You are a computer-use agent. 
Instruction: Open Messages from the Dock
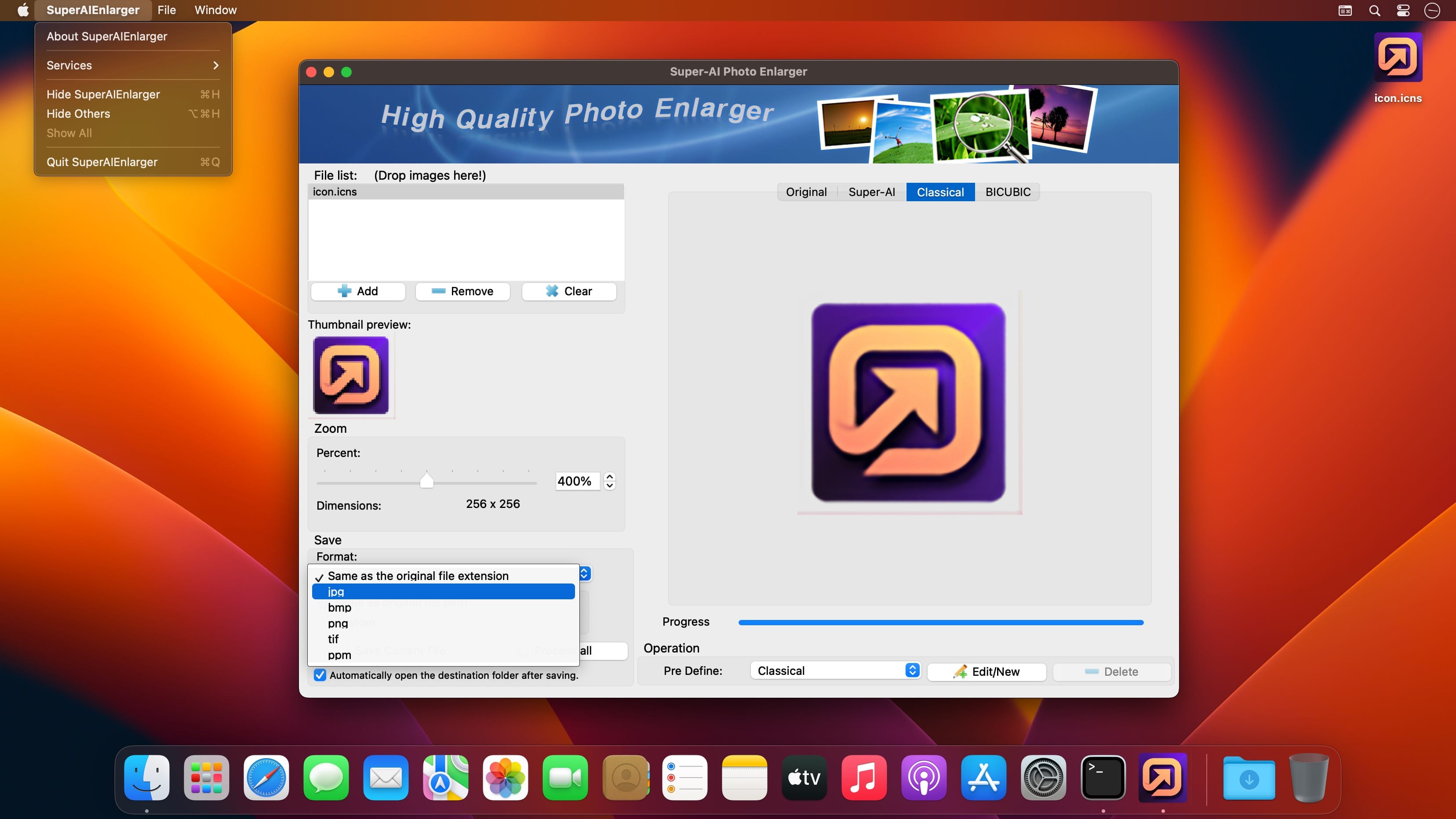point(326,778)
